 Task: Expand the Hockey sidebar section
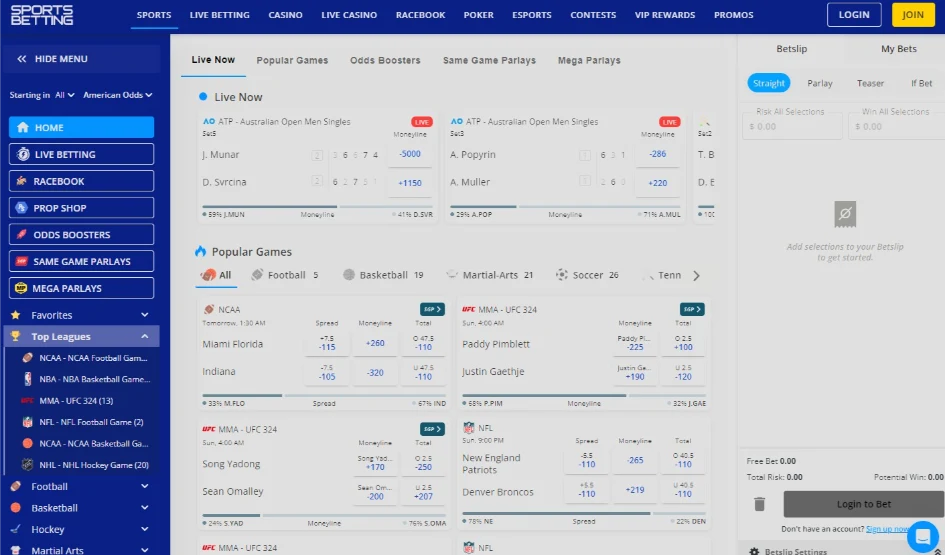pos(145,529)
